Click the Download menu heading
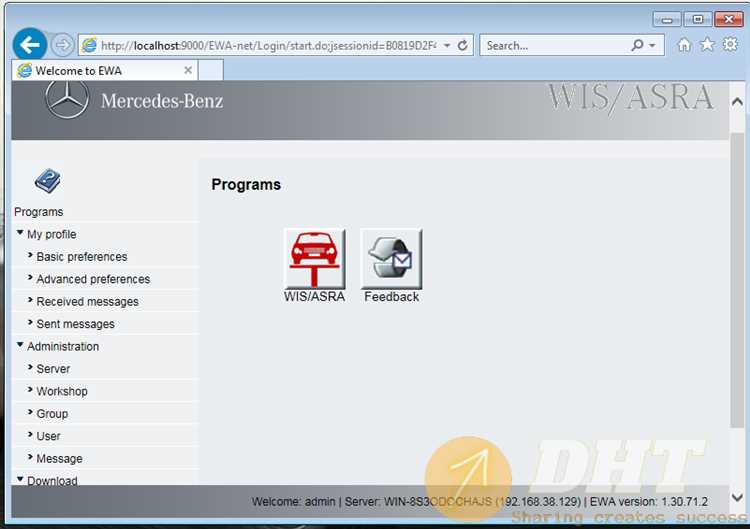The height and width of the screenshot is (529, 750). [x=52, y=480]
